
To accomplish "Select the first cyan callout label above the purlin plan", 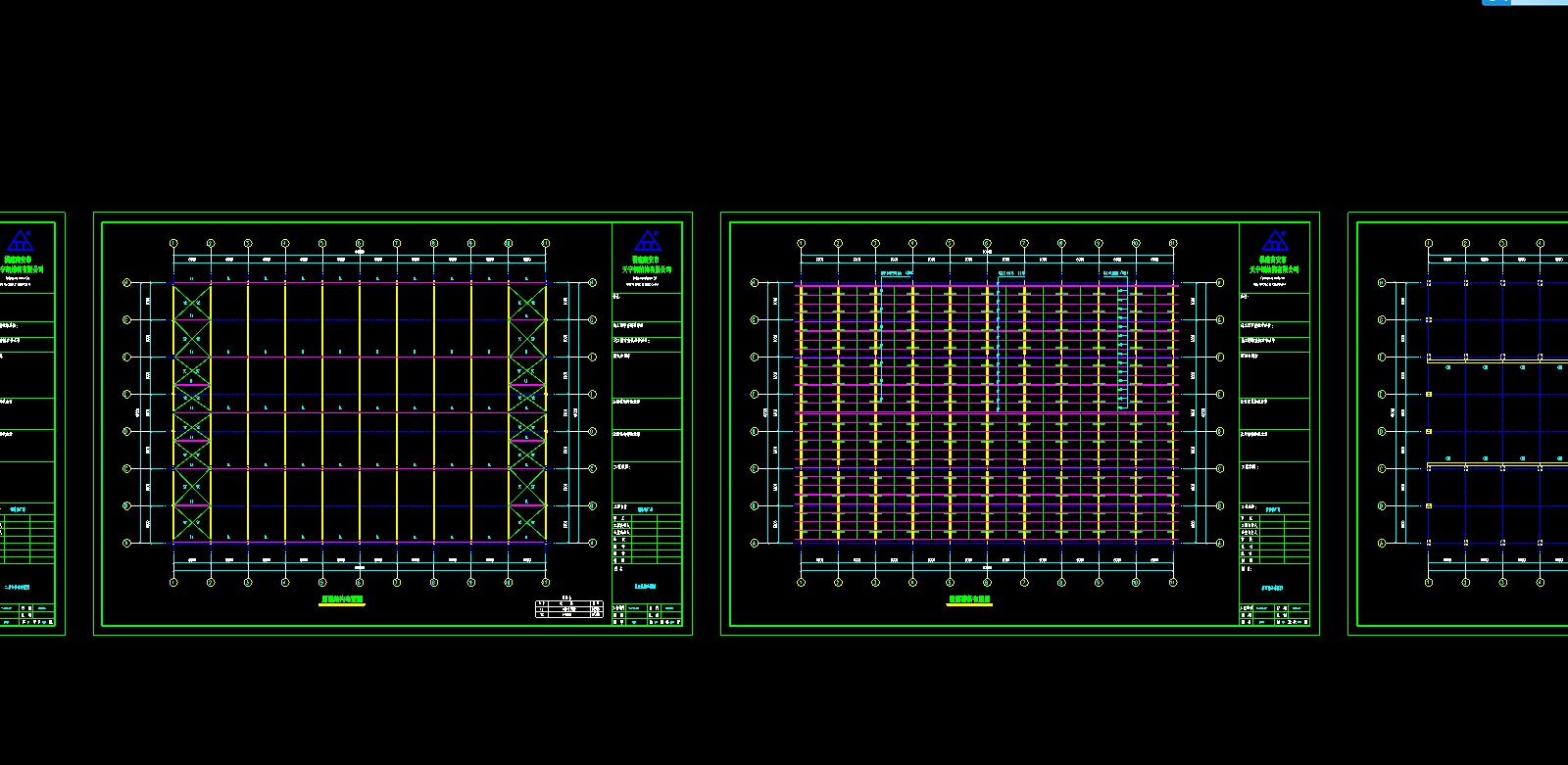I will 897,273.
